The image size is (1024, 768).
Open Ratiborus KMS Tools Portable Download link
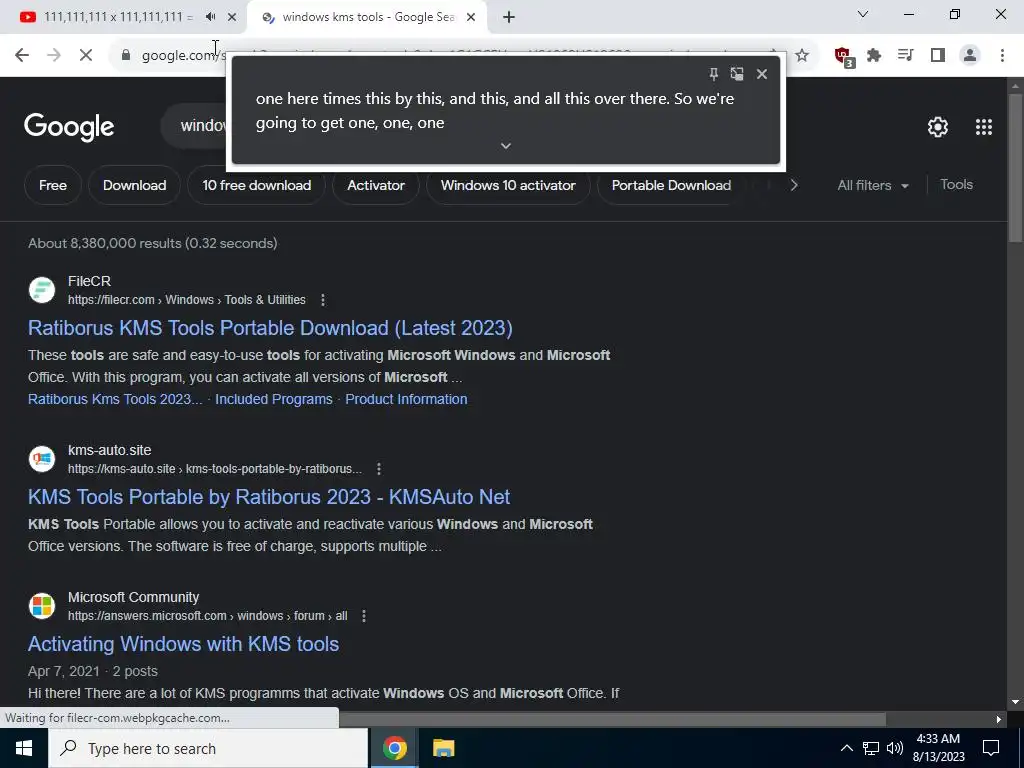click(x=270, y=328)
